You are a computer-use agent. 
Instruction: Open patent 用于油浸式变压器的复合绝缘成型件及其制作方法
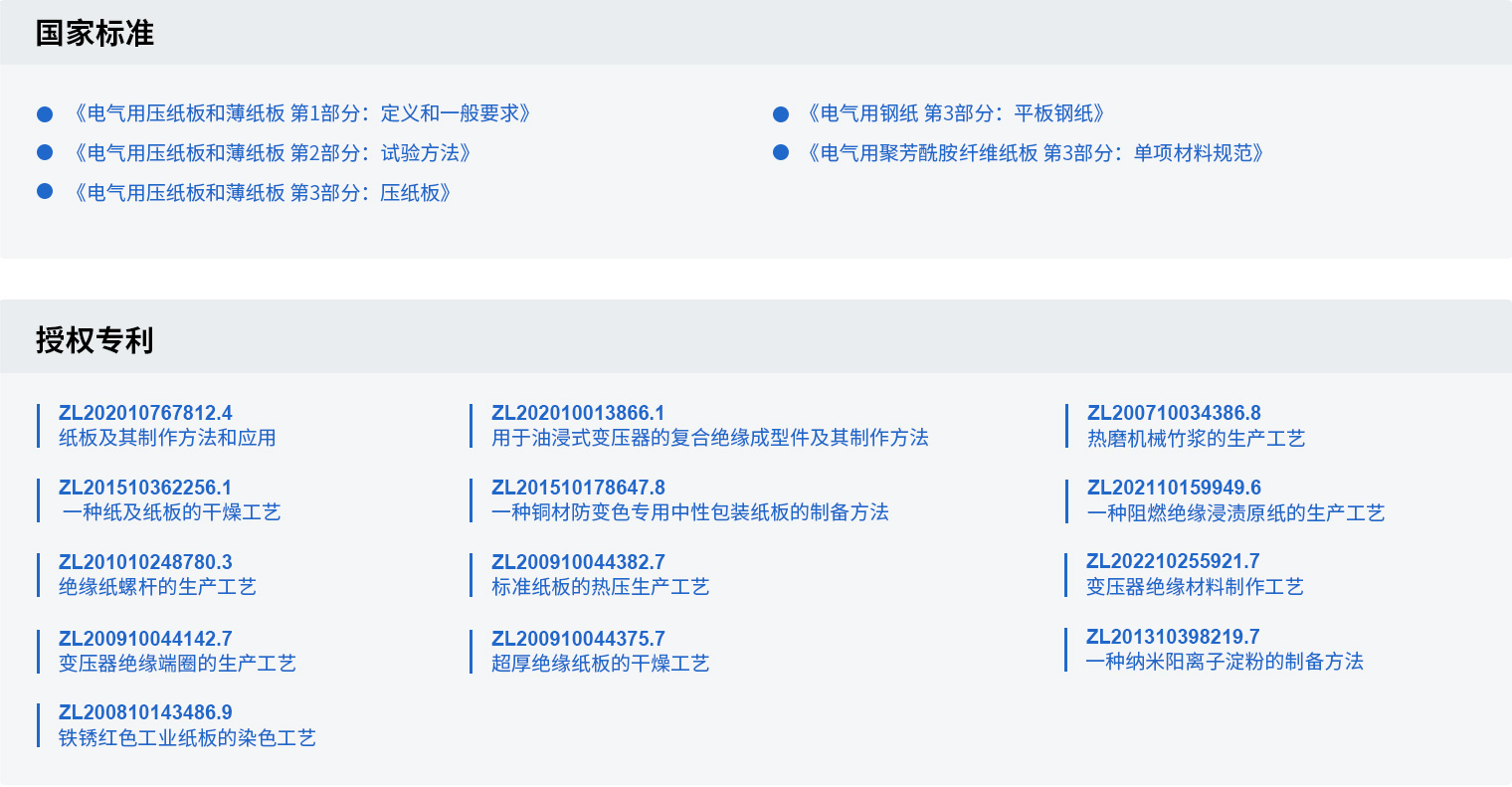pyautogui.click(x=709, y=438)
